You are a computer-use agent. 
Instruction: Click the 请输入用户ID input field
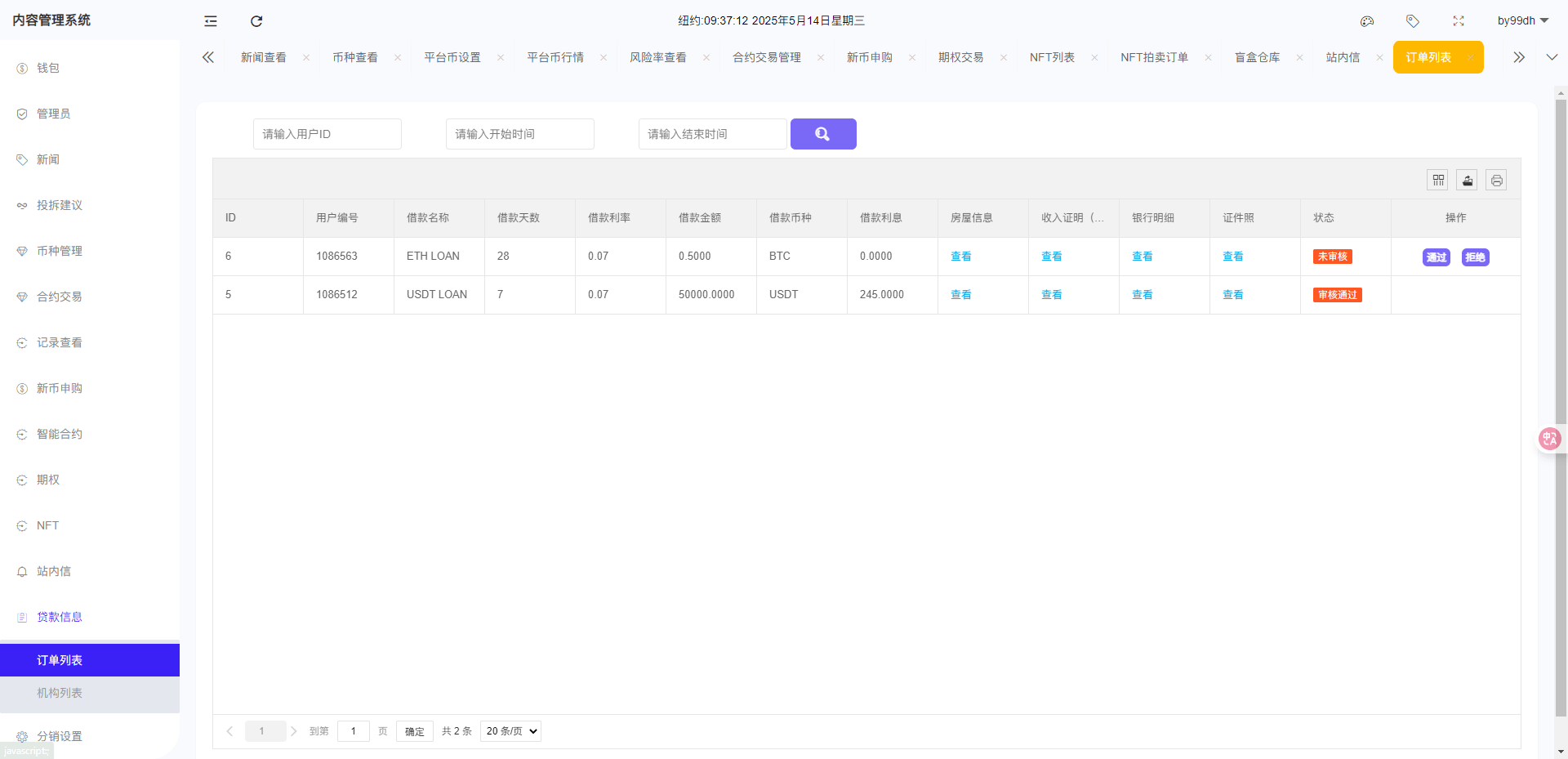coord(327,133)
